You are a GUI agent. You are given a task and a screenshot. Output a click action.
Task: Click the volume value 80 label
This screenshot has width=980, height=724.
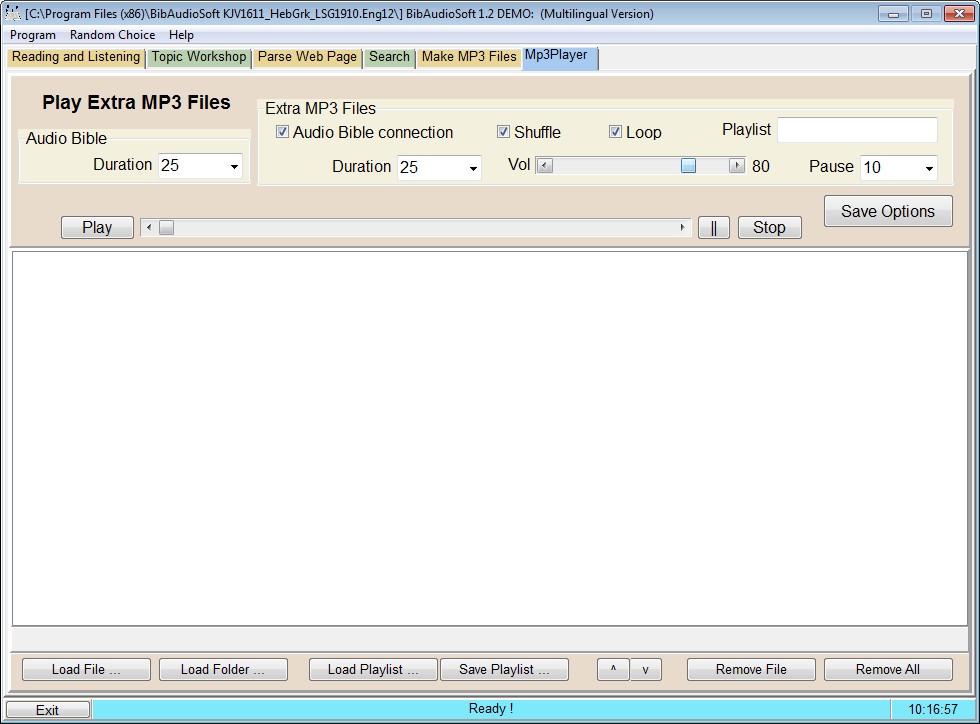[761, 166]
